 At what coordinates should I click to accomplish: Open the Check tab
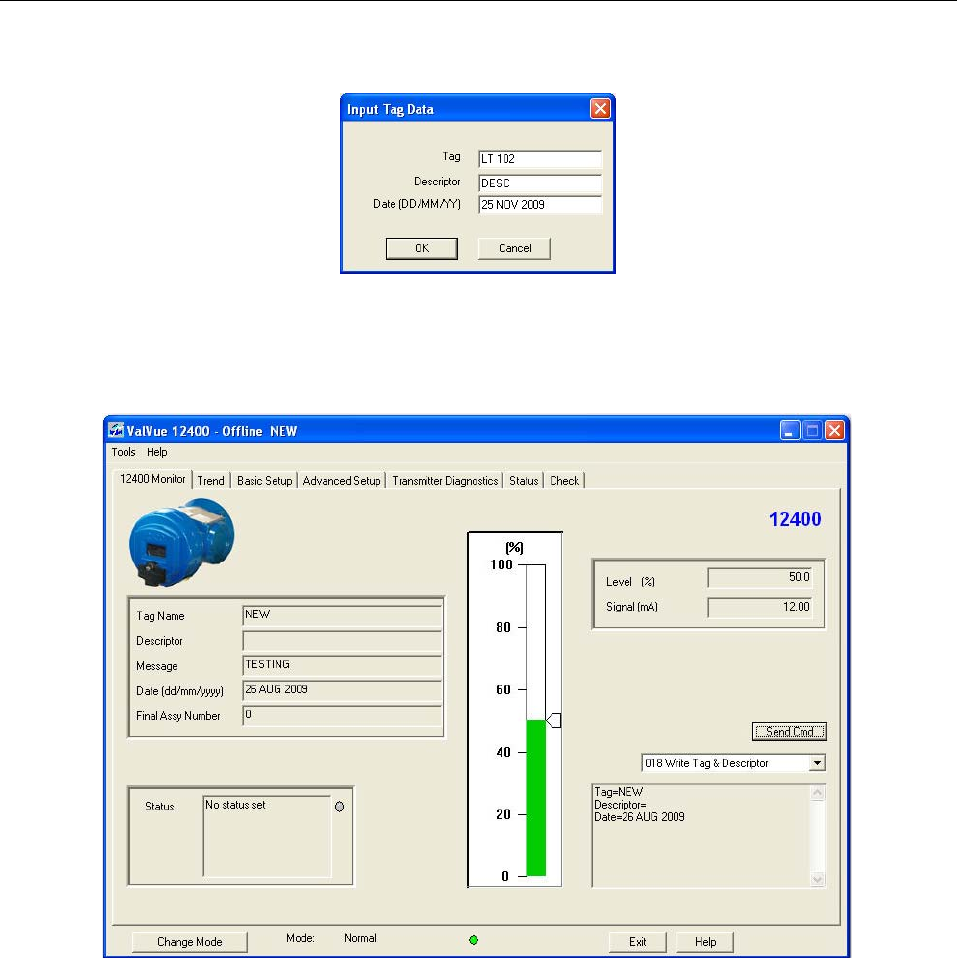[x=564, y=481]
